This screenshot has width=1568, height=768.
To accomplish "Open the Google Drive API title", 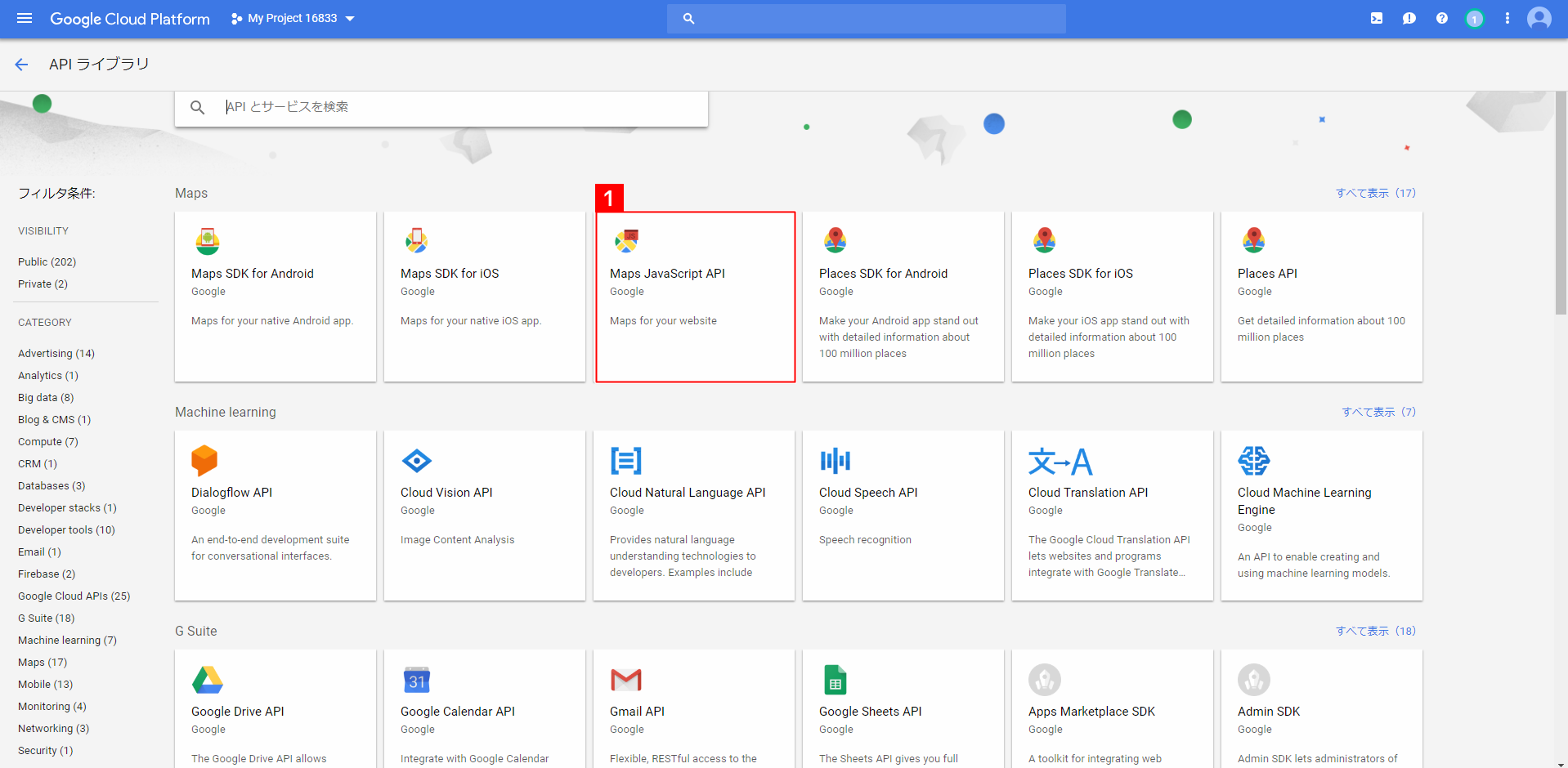I will pyautogui.click(x=238, y=712).
